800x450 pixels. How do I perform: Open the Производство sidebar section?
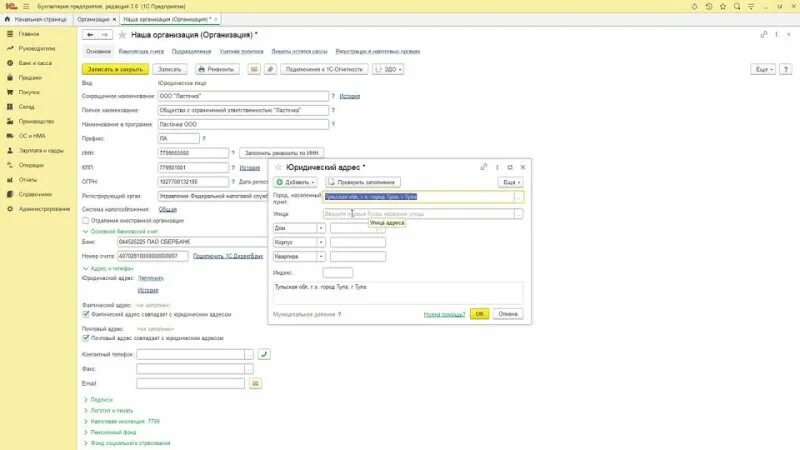(x=36, y=121)
